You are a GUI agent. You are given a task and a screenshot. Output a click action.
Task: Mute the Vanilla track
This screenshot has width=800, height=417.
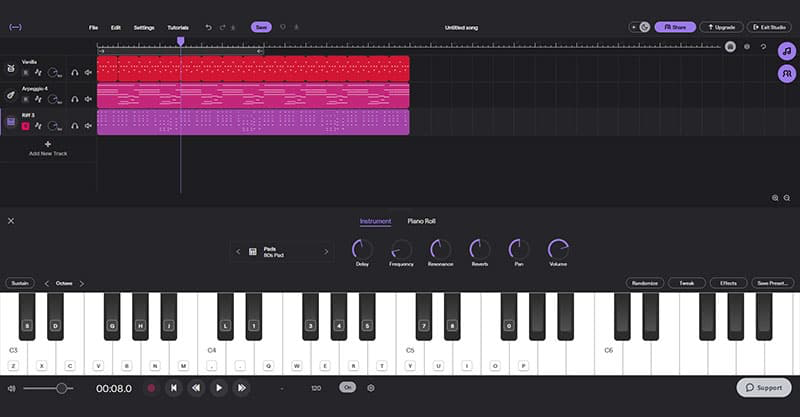tap(88, 72)
